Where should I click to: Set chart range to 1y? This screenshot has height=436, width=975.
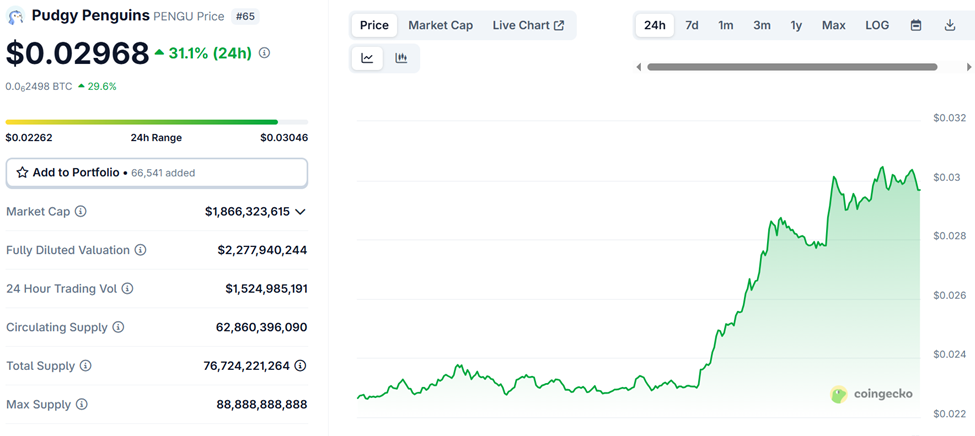pyautogui.click(x=796, y=26)
